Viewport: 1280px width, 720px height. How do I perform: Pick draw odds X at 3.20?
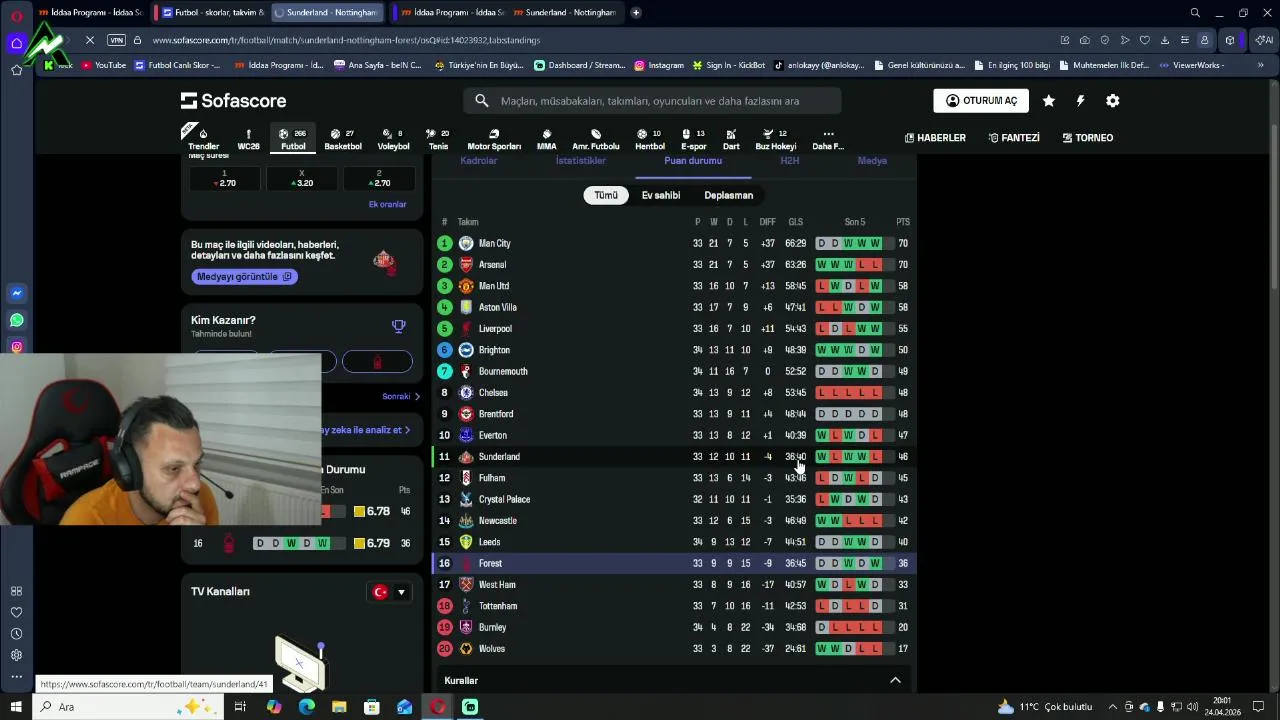coord(302,178)
